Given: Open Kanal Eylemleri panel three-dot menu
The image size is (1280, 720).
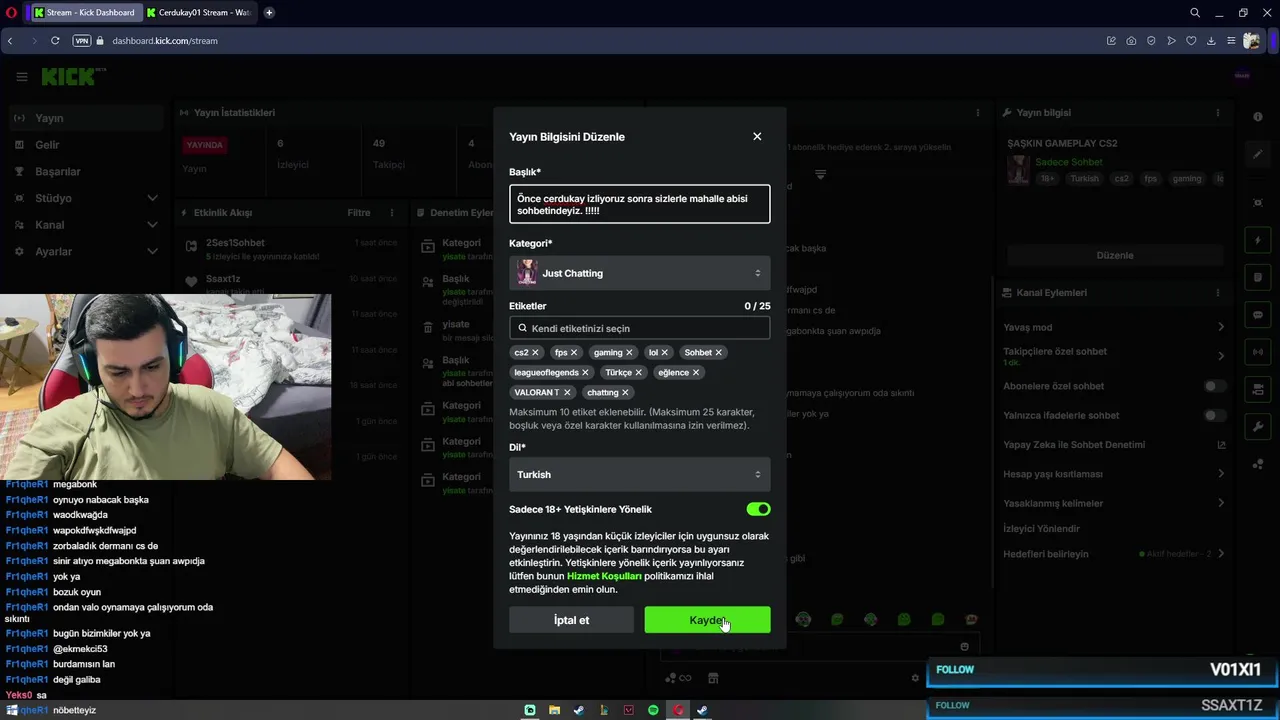Looking at the screenshot, I should [x=1218, y=293].
